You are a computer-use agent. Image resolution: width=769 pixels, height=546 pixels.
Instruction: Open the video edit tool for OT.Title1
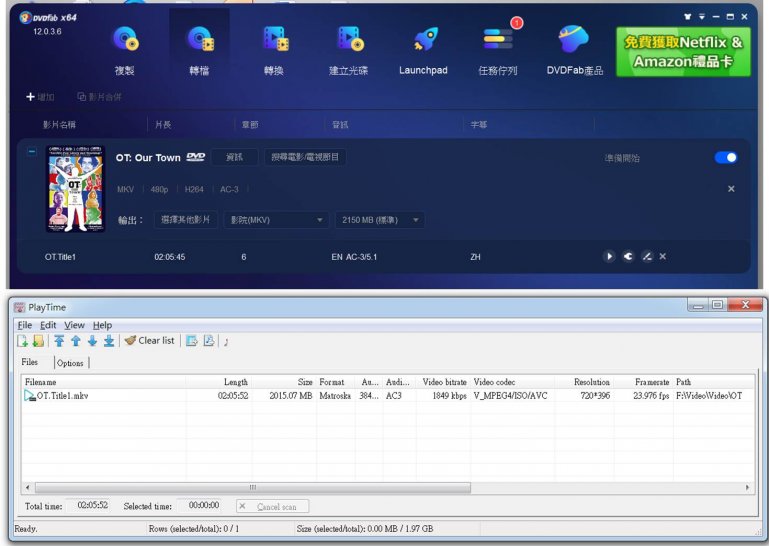tap(647, 256)
